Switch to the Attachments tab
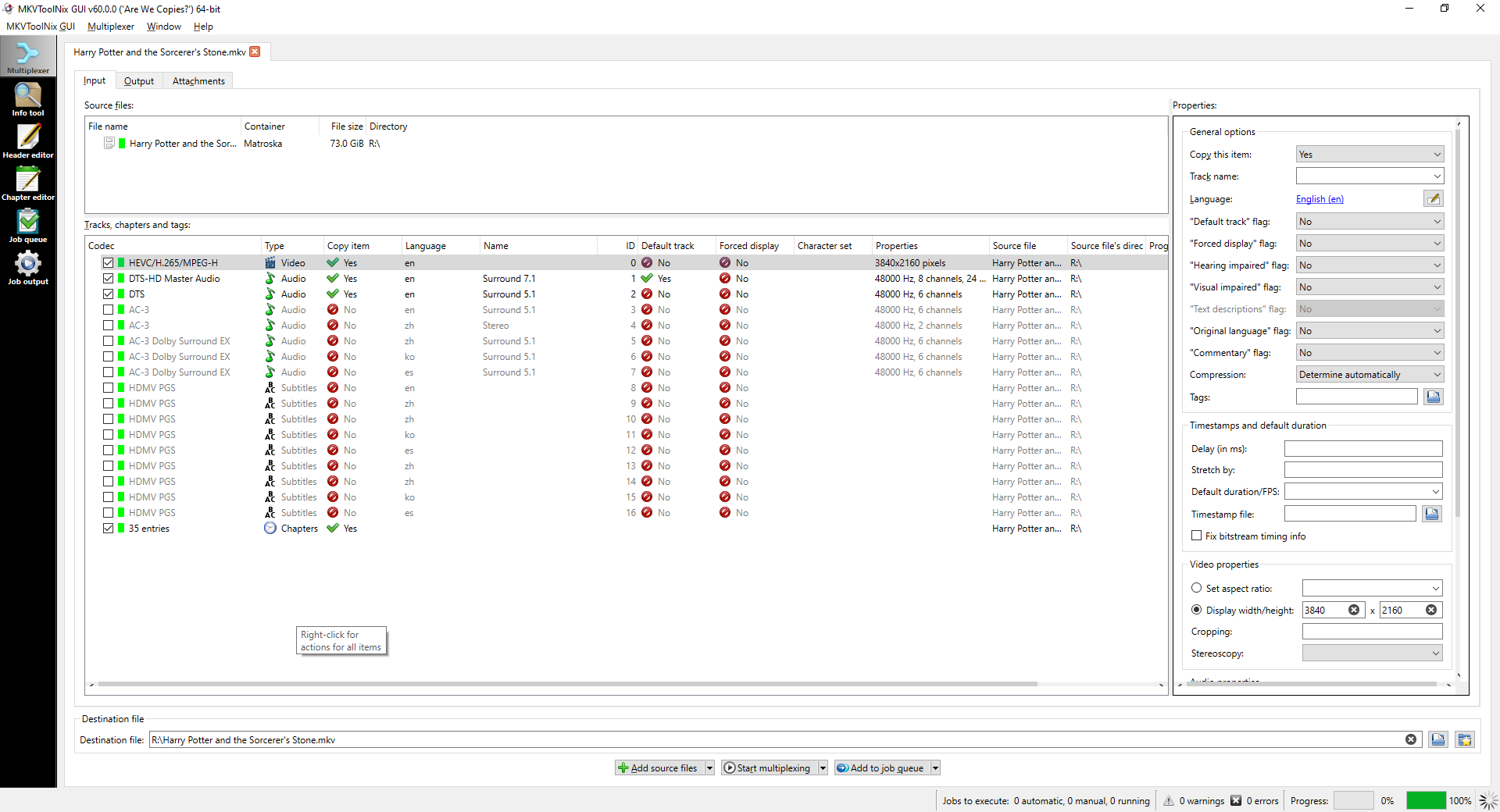Viewport: 1500px width, 812px height. pyautogui.click(x=198, y=81)
